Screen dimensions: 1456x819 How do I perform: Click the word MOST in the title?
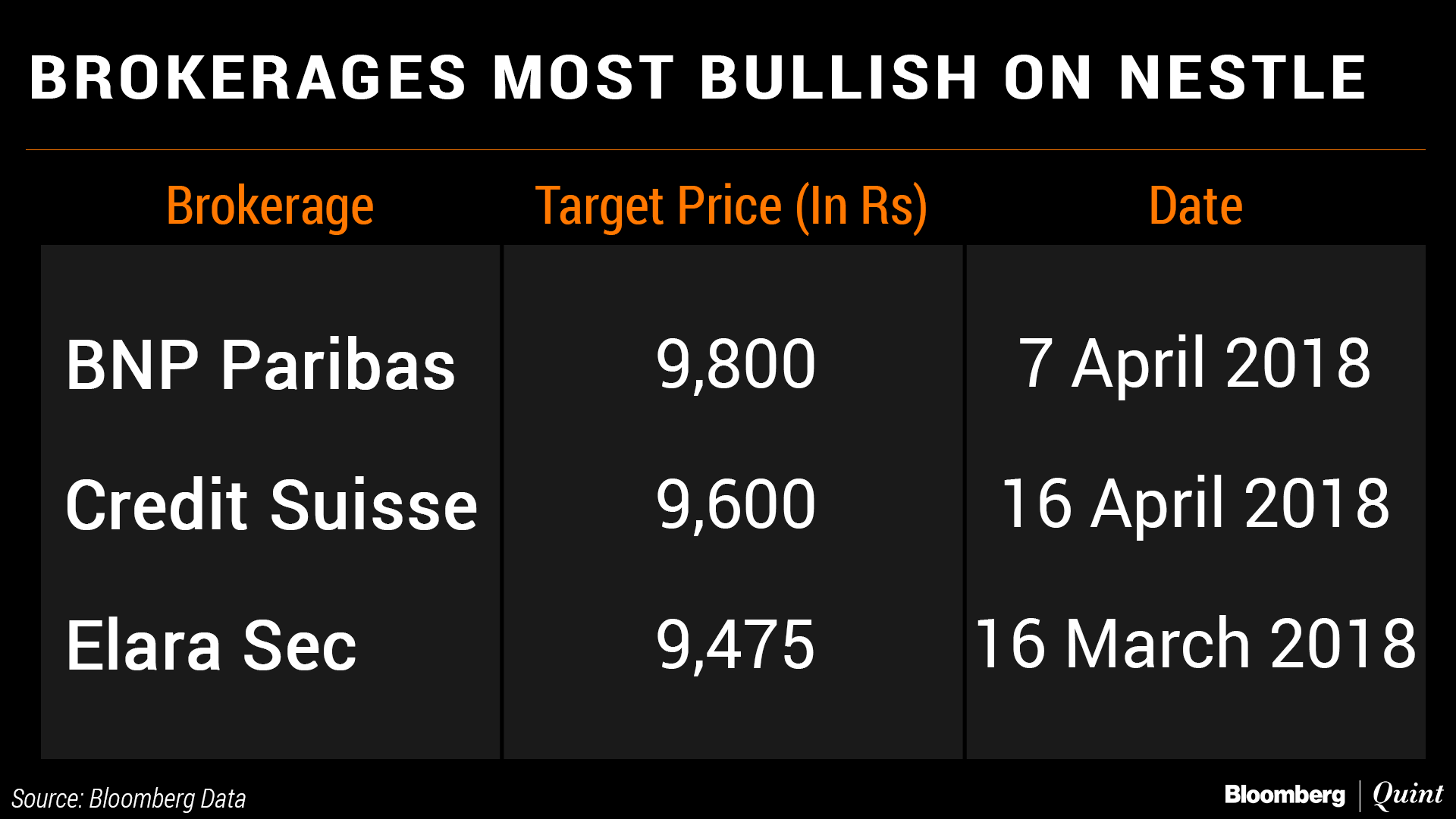tap(583, 77)
